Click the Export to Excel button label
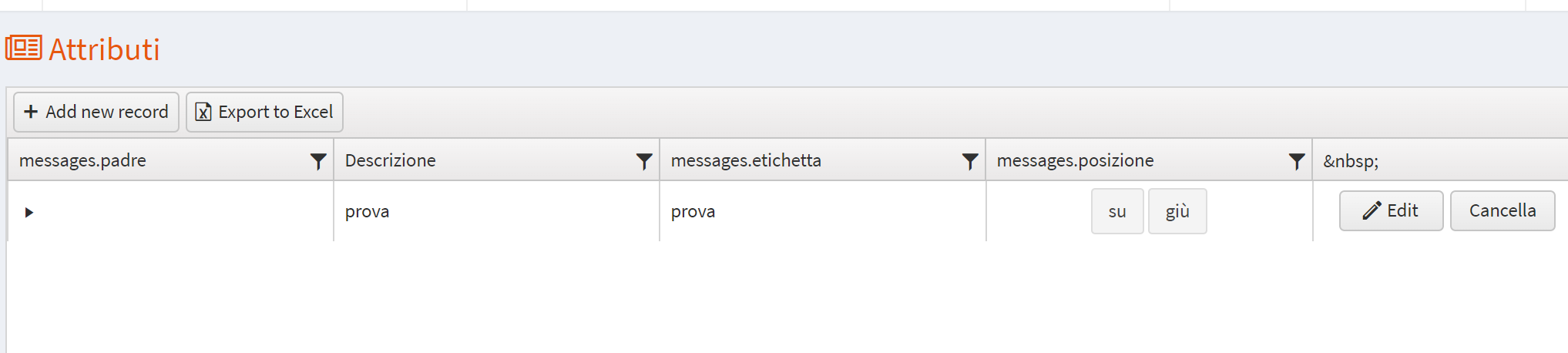This screenshot has height=353, width=1568. 275,112
